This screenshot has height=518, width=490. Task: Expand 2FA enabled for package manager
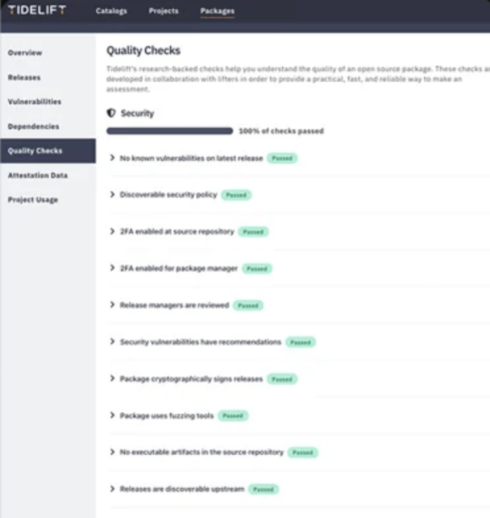click(112, 268)
